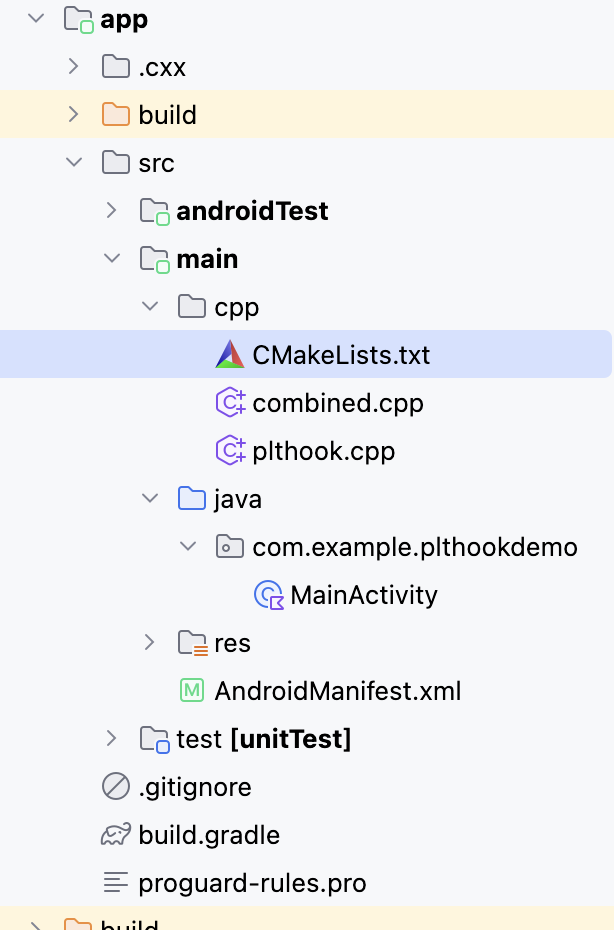This screenshot has height=930, width=614.
Task: Select MainActivity in the project tree
Action: tap(364, 595)
